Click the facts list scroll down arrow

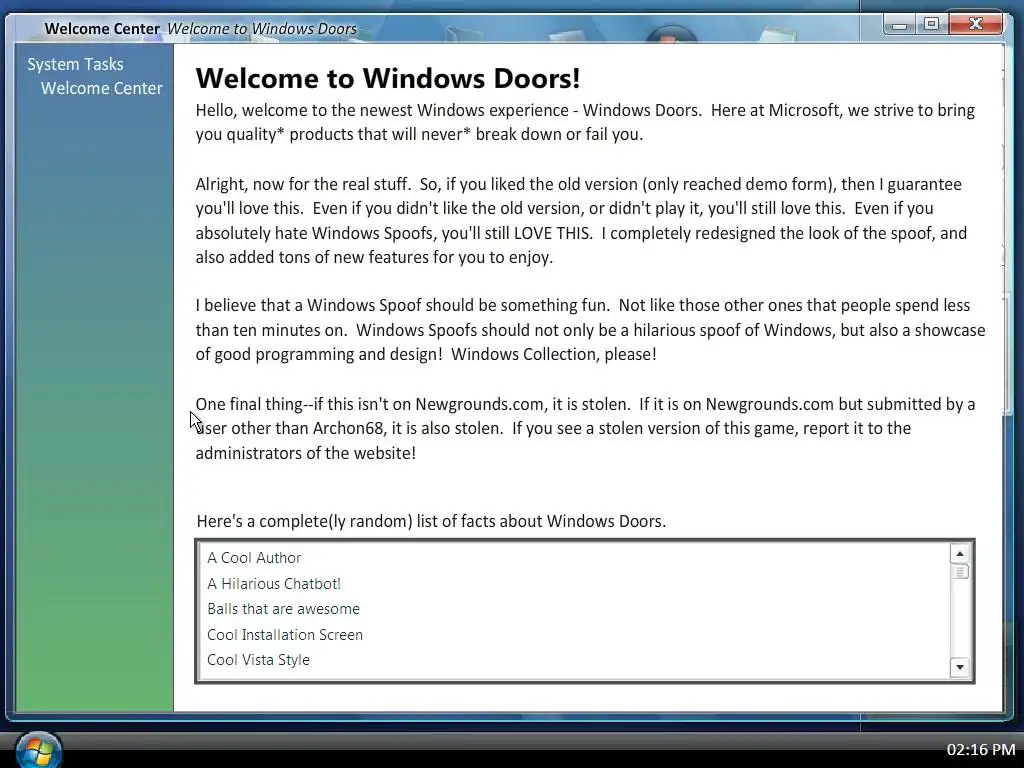959,667
